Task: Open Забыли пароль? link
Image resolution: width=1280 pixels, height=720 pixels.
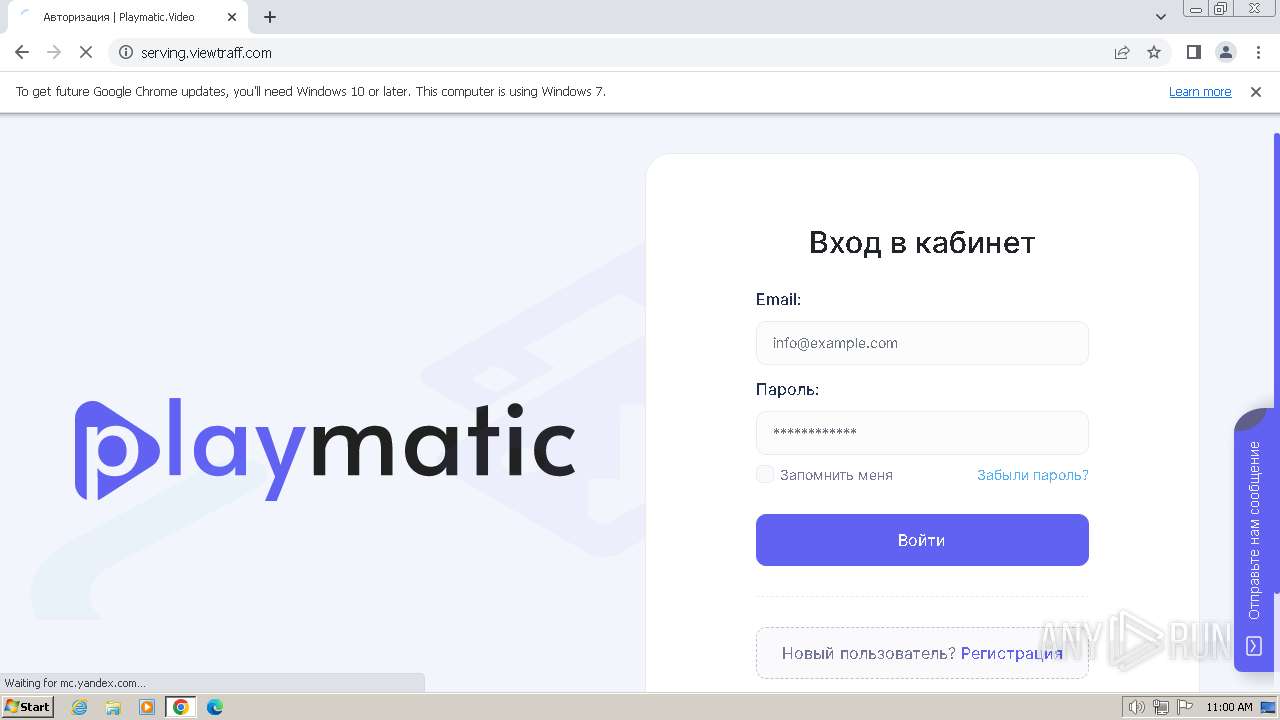Action: pyautogui.click(x=1033, y=475)
